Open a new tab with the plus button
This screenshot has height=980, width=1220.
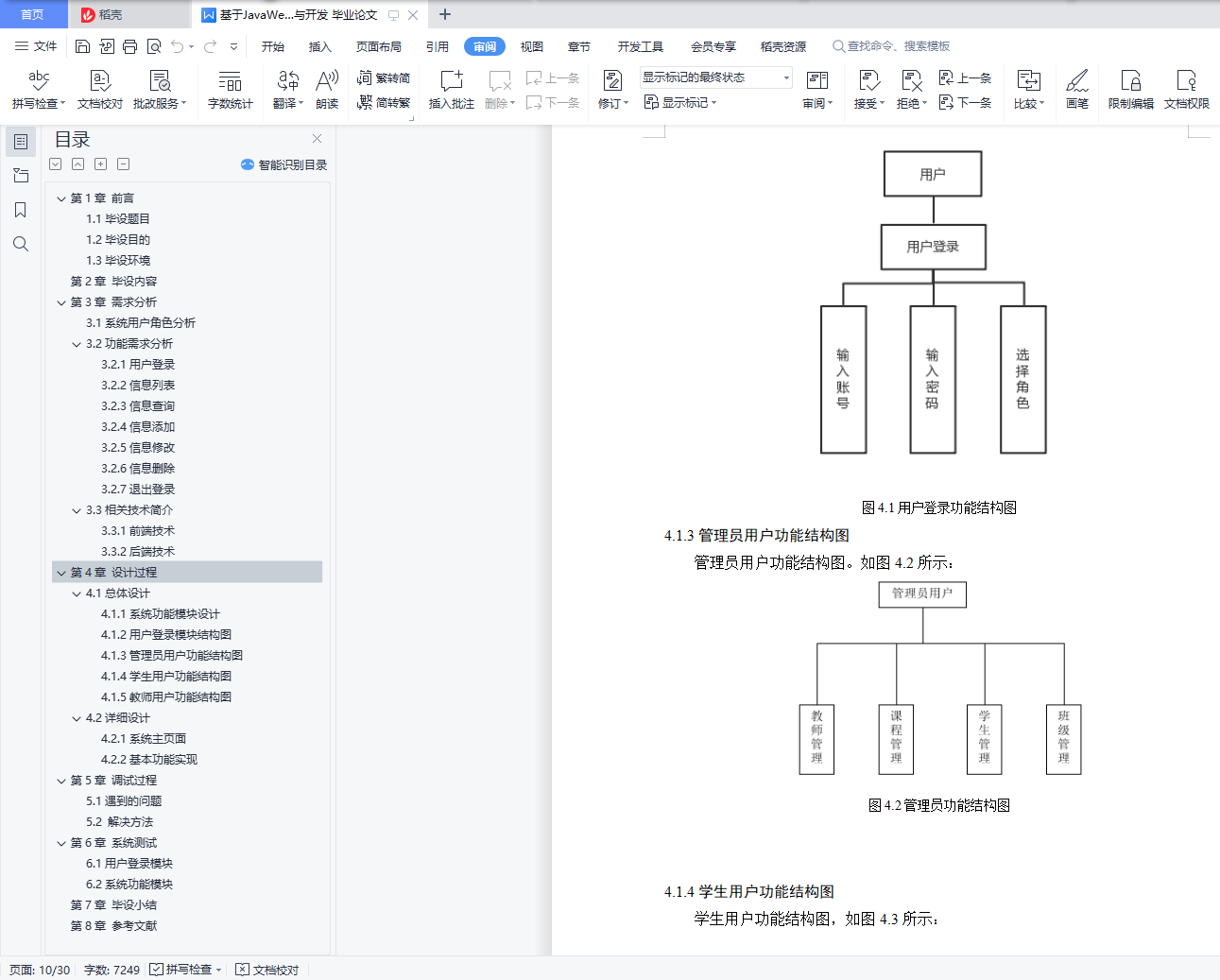coord(445,14)
